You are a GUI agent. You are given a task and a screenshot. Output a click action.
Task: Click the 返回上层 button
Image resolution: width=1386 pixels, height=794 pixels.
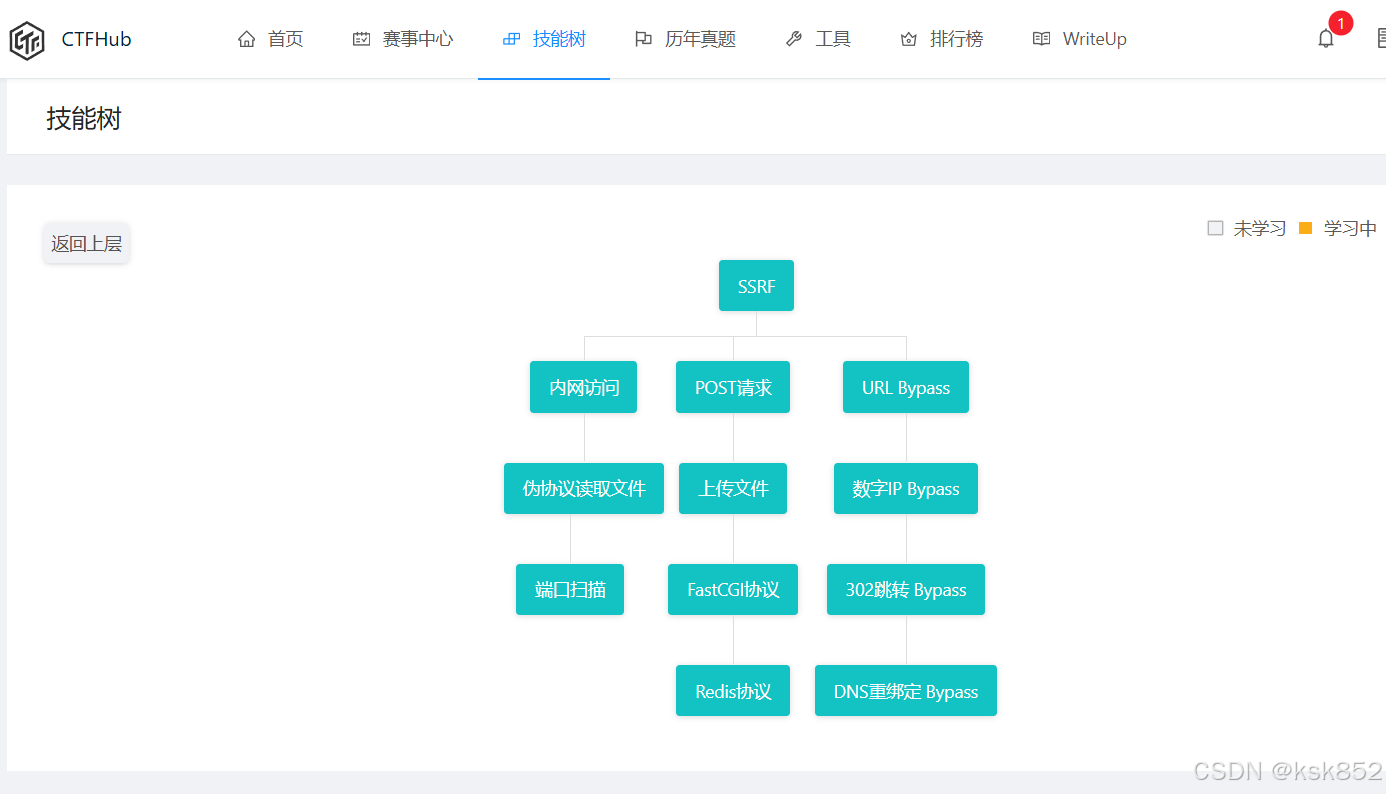[x=86, y=243]
